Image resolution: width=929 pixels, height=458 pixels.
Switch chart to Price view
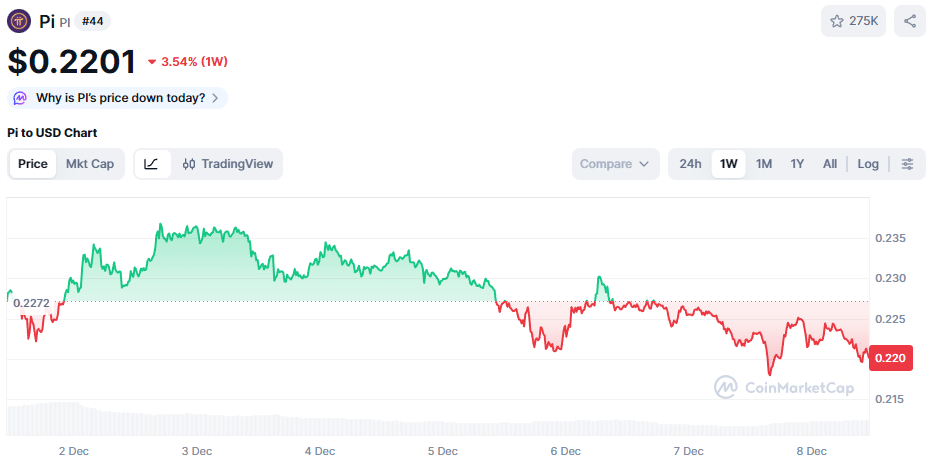click(33, 164)
